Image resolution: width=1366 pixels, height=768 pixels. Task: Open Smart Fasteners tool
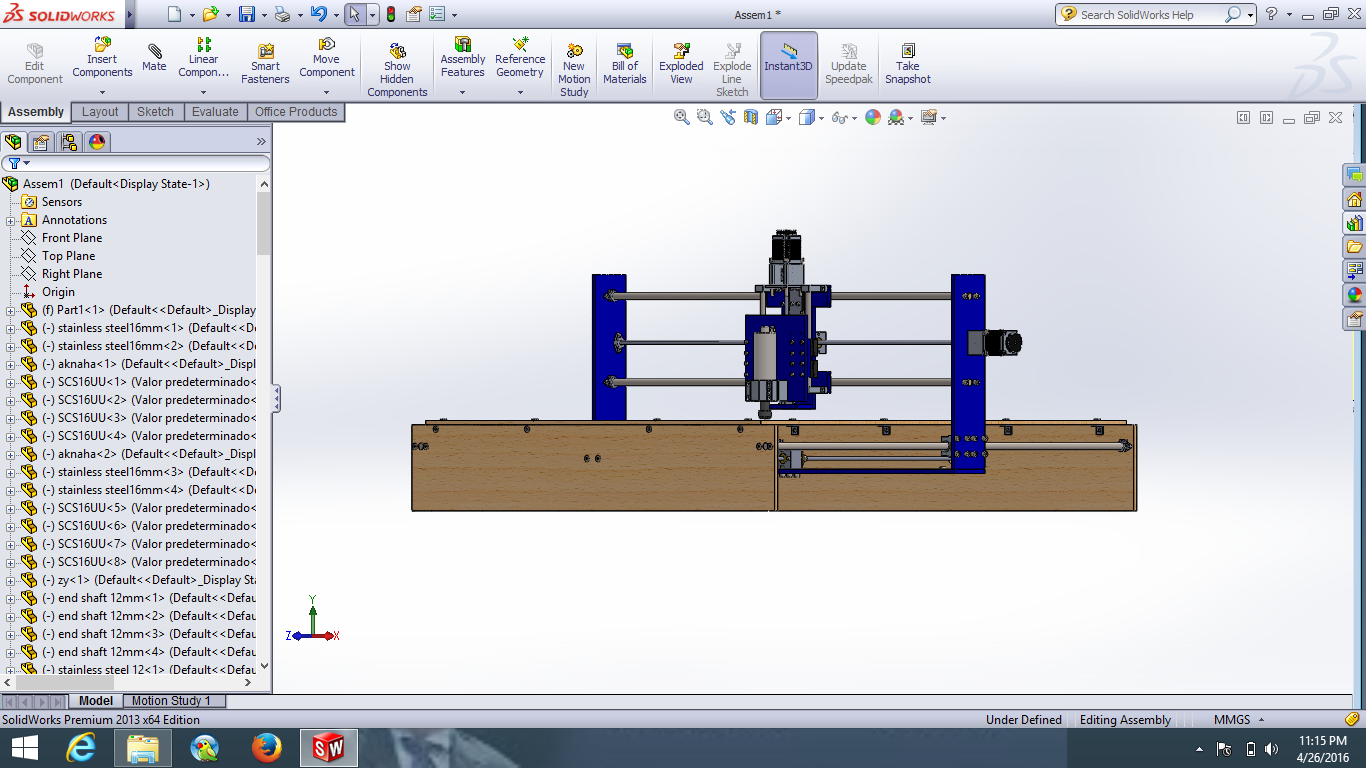point(265,65)
